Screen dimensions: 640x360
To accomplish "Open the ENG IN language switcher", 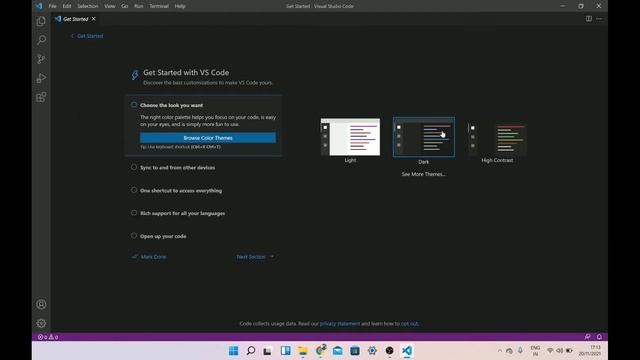I will click(535, 351).
